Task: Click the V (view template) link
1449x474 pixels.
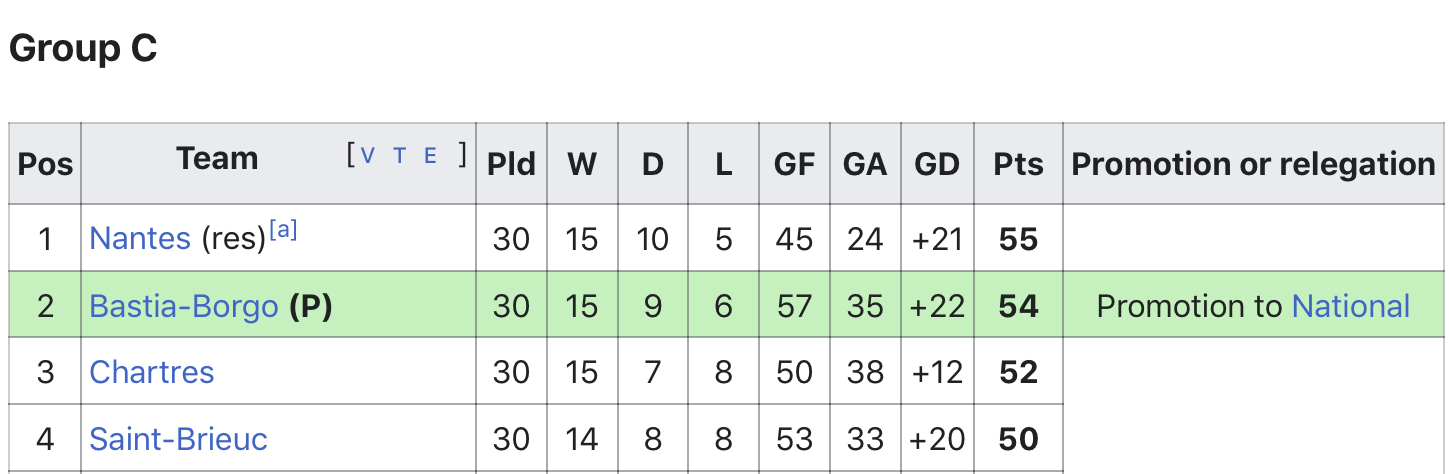Action: coord(368,155)
